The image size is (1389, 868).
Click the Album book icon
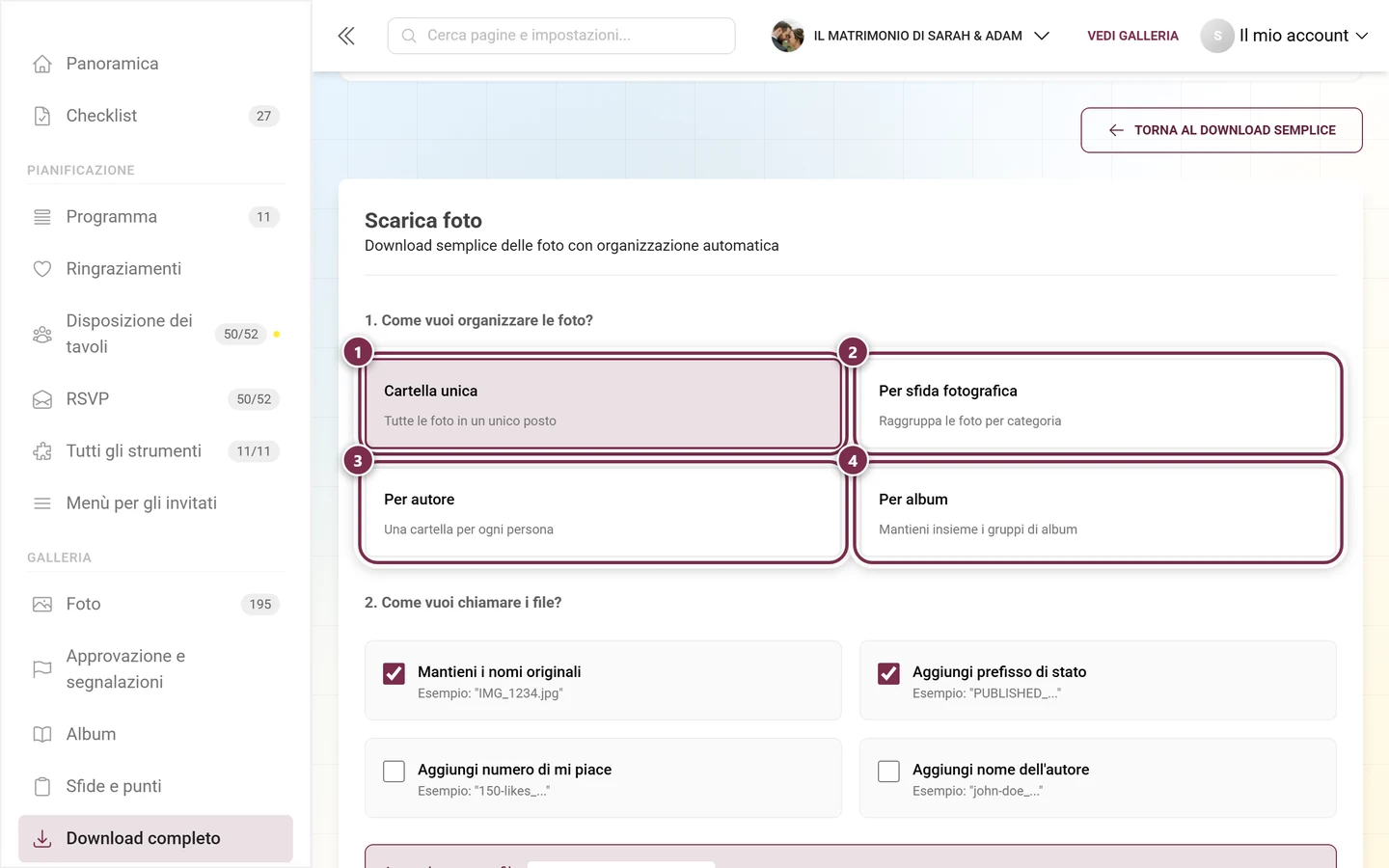click(42, 735)
